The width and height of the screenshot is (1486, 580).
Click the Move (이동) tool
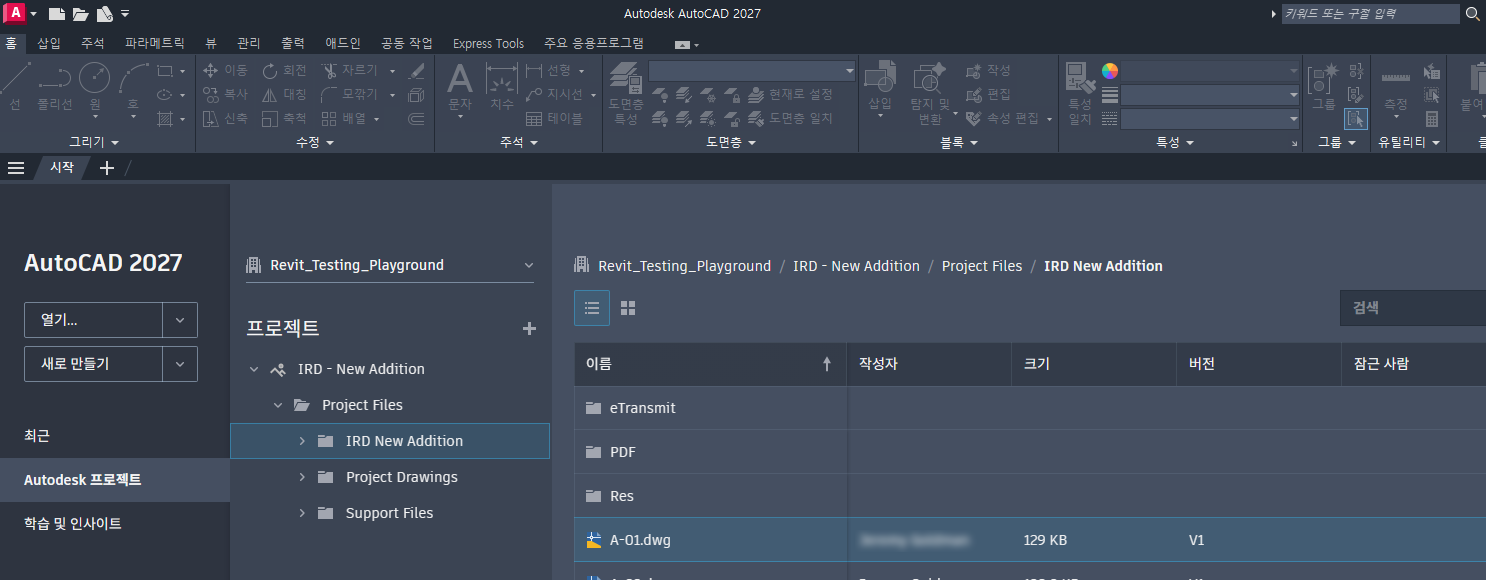(225, 70)
